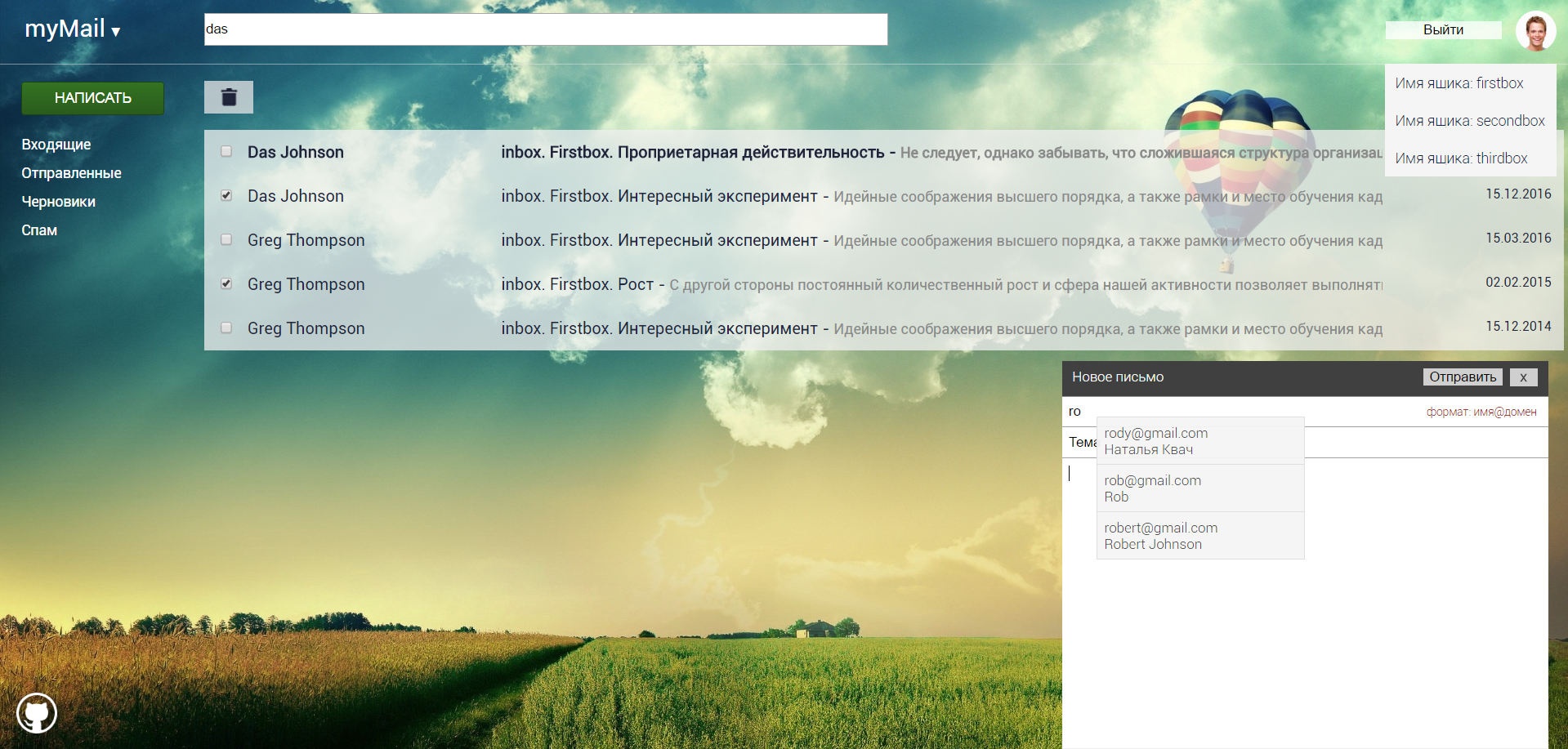The image size is (1568, 749).
Task: Click the GitHub icon in bottom left corner
Action: (x=36, y=712)
